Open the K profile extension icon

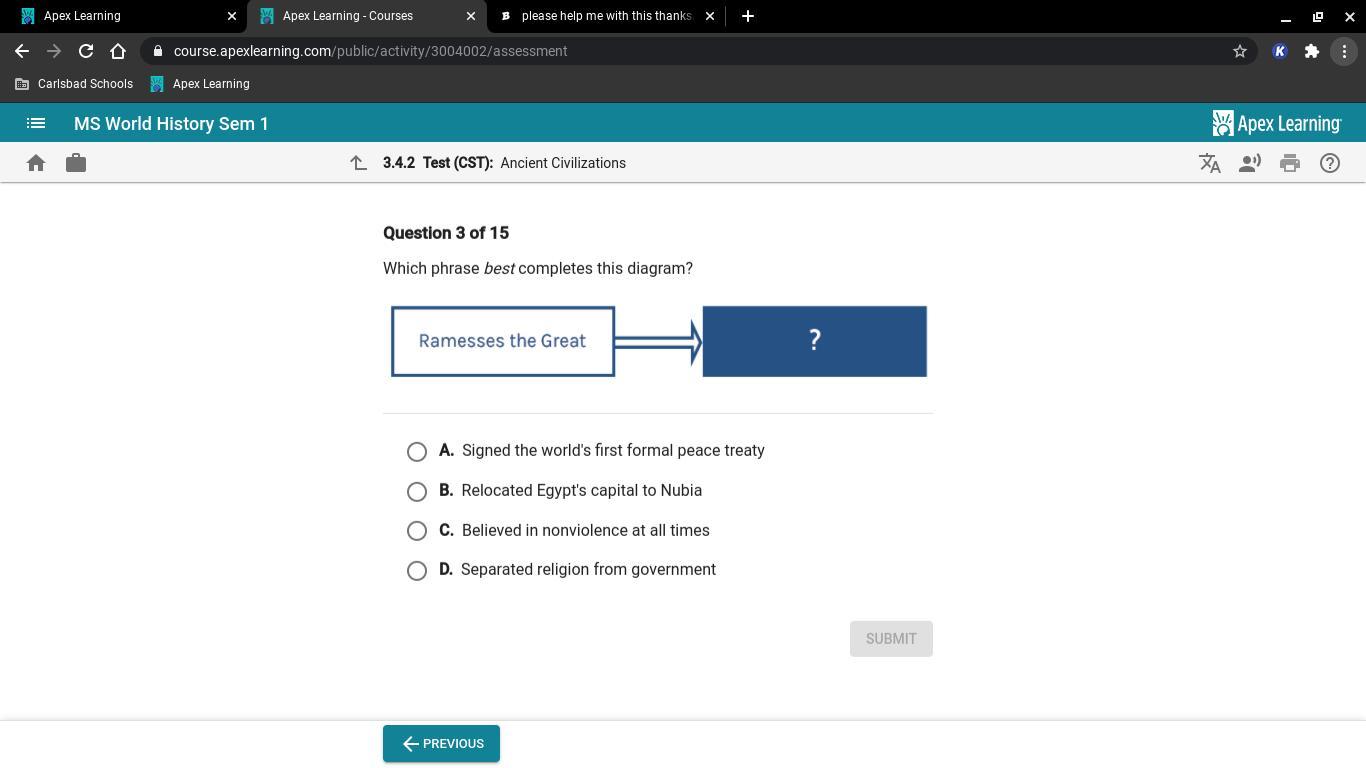[1280, 51]
